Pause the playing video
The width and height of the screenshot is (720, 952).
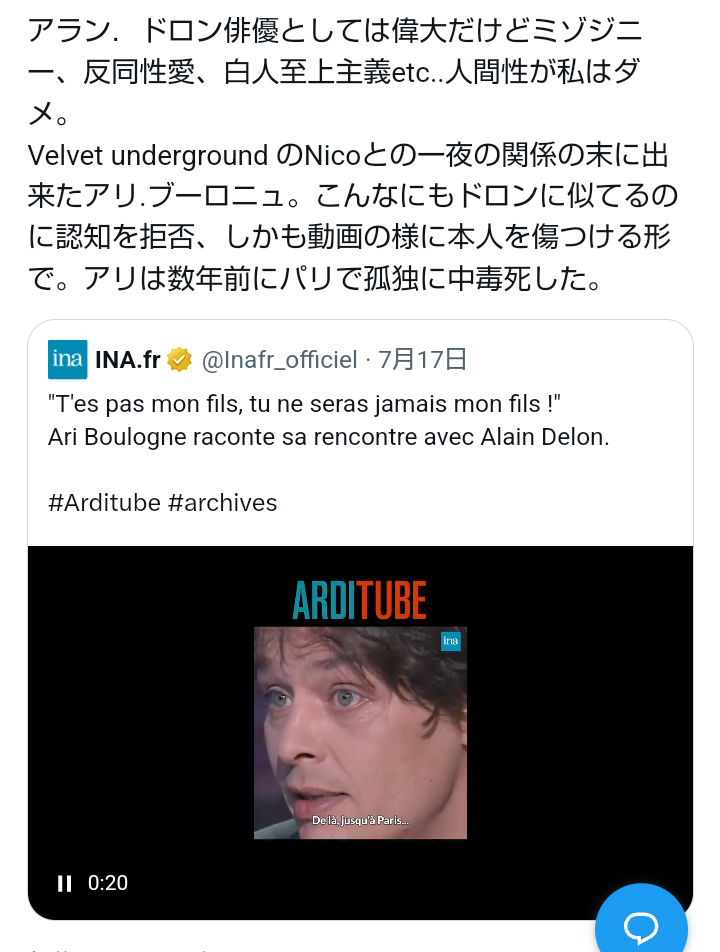pyautogui.click(x=64, y=883)
